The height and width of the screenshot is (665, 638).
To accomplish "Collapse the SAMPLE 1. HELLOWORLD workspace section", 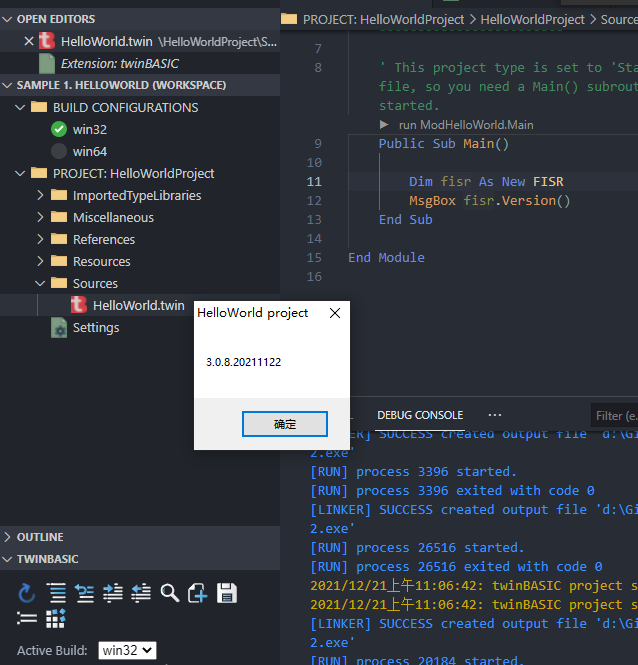I will click(x=7, y=85).
